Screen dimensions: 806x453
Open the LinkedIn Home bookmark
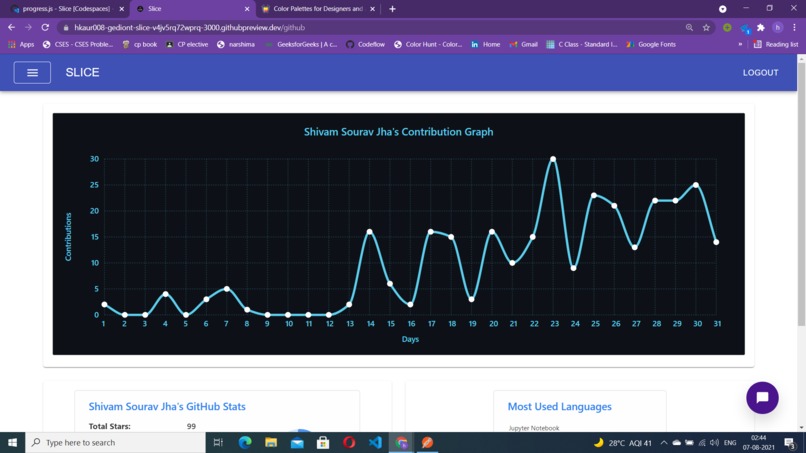pos(486,44)
